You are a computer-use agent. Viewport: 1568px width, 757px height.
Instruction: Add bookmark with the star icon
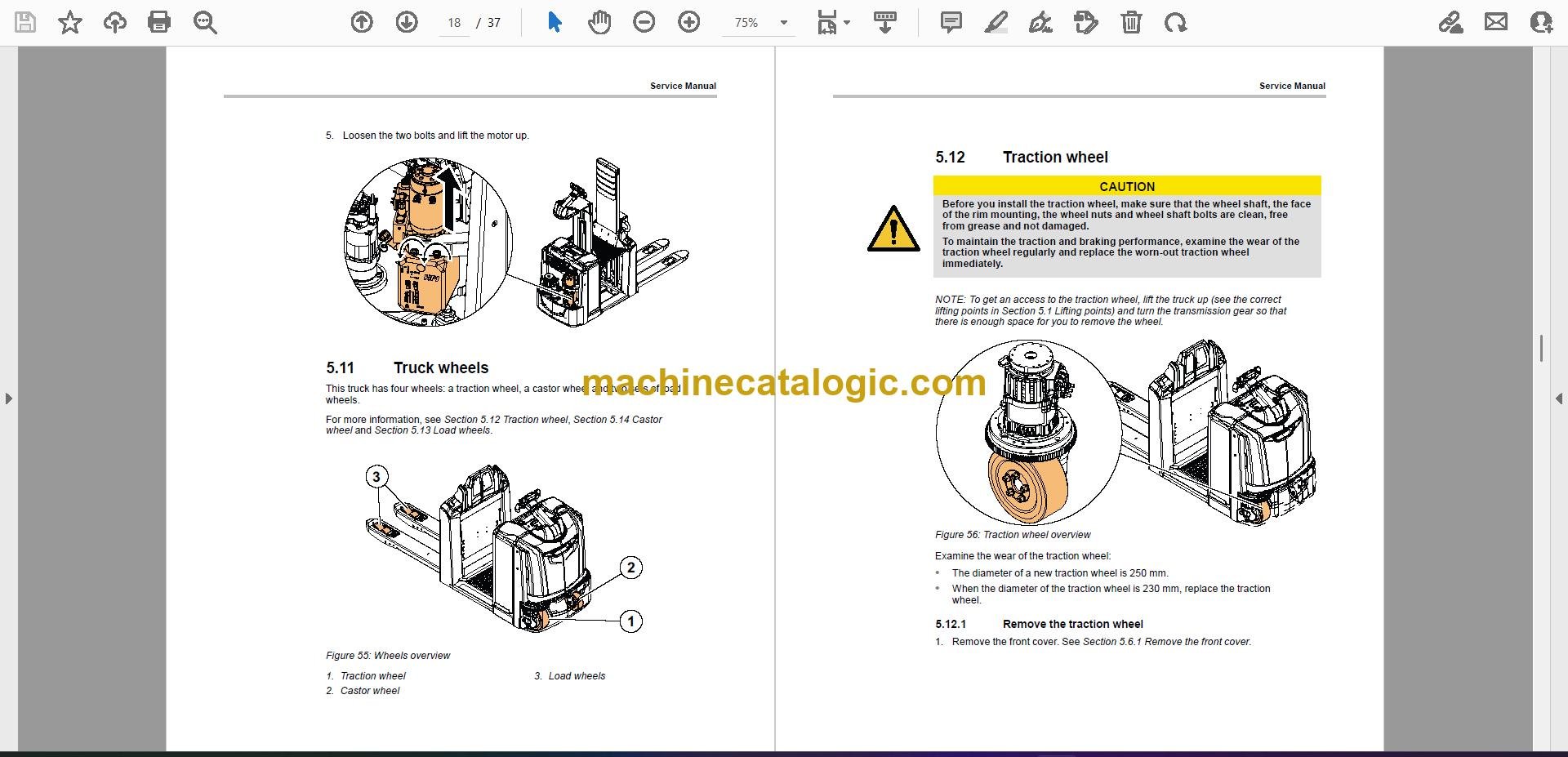click(70, 22)
